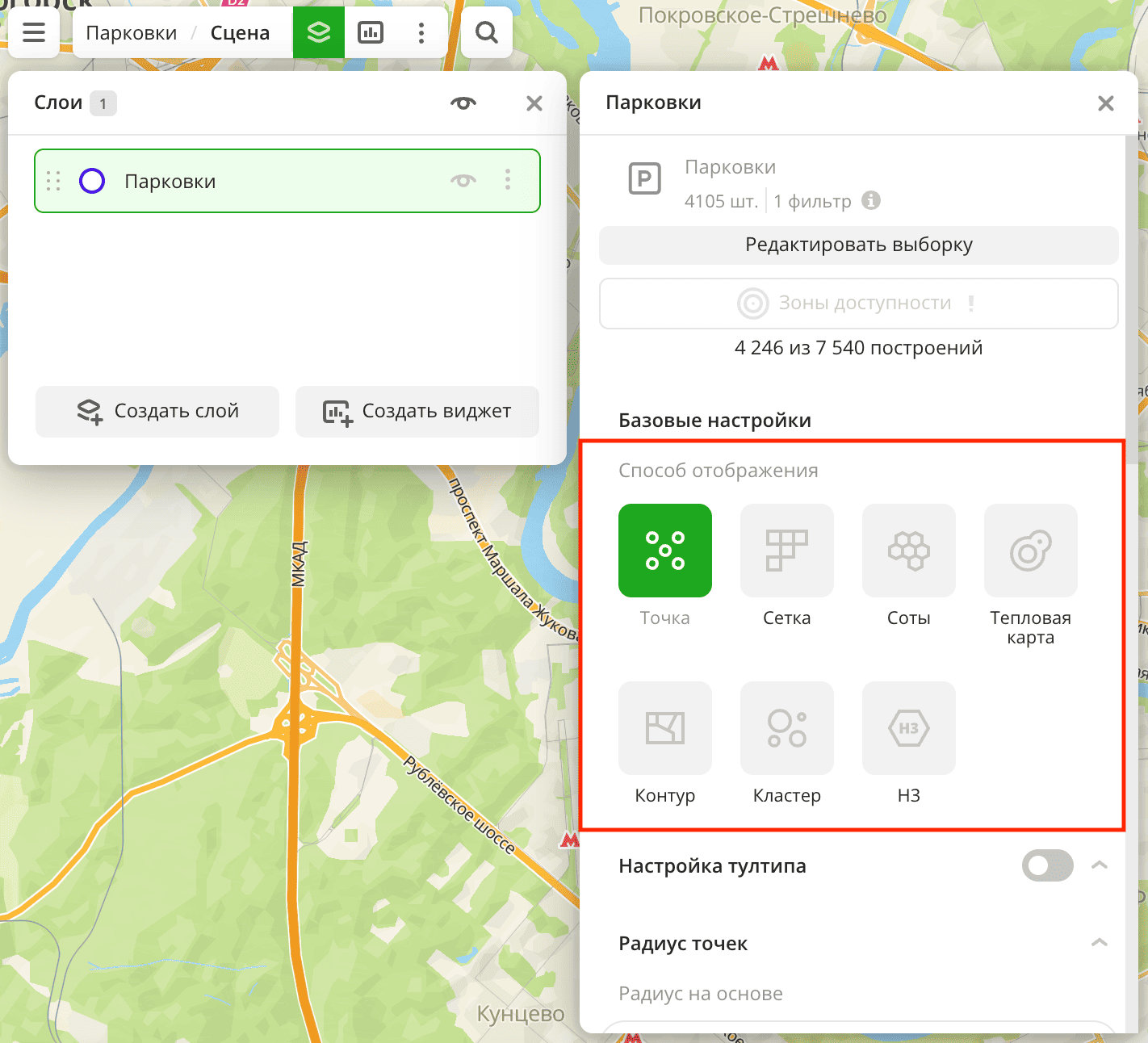Select the Сетка display mode
This screenshot has width=1148, height=1043.
pyautogui.click(x=786, y=551)
